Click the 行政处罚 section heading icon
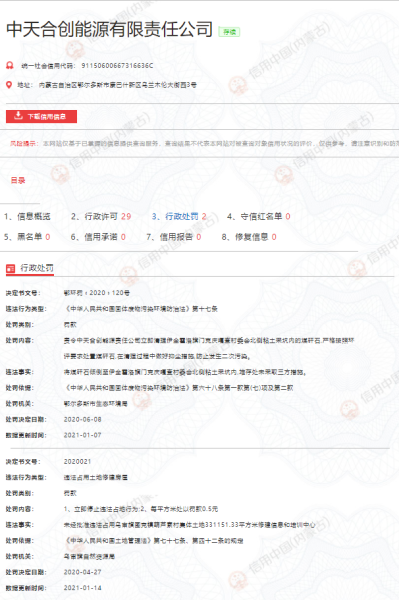399x600 pixels. click(x=10, y=269)
